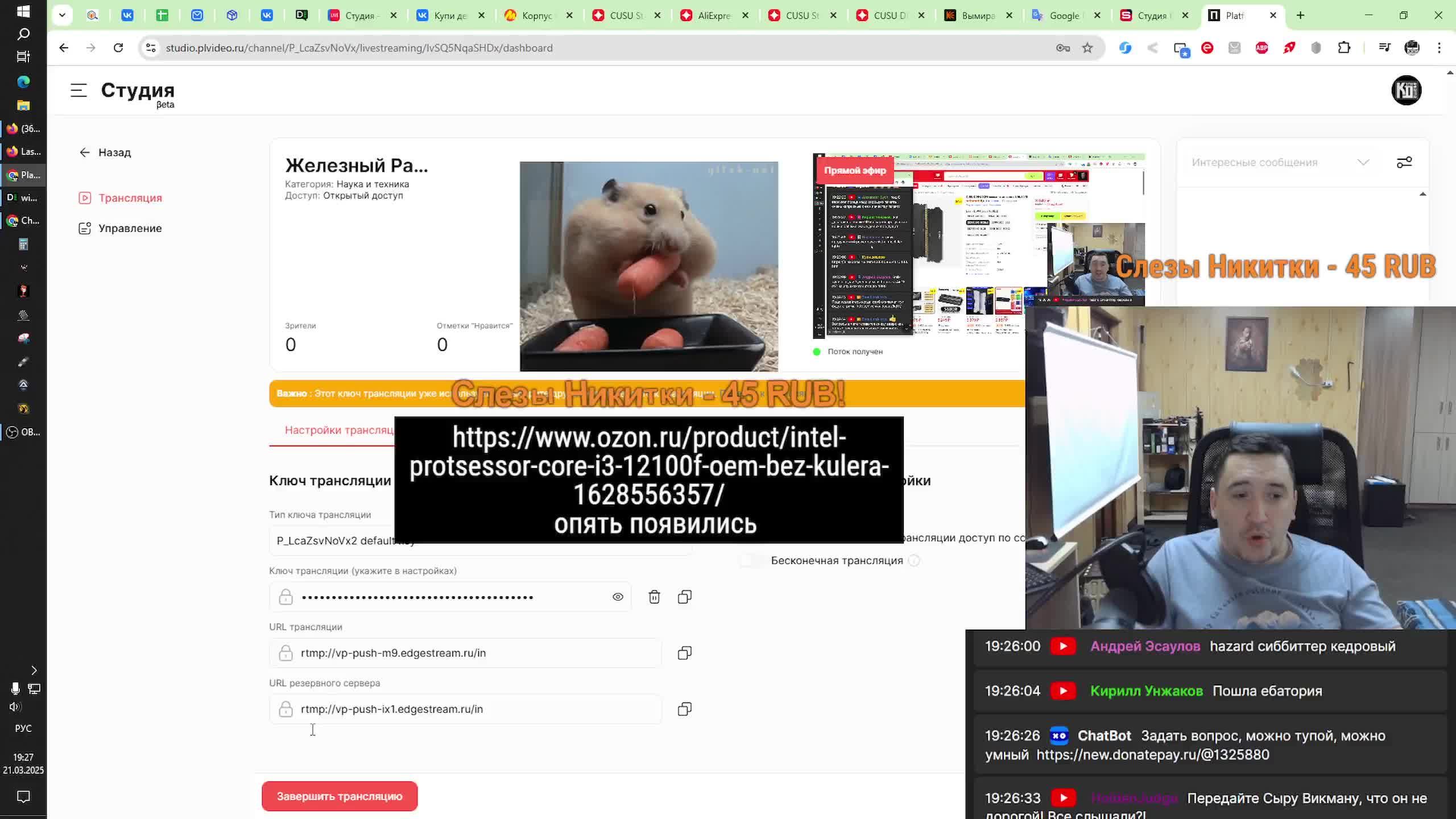Viewport: 1456px width, 819px height.
Task: Reveal stream key with eye icon
Action: pyautogui.click(x=618, y=597)
